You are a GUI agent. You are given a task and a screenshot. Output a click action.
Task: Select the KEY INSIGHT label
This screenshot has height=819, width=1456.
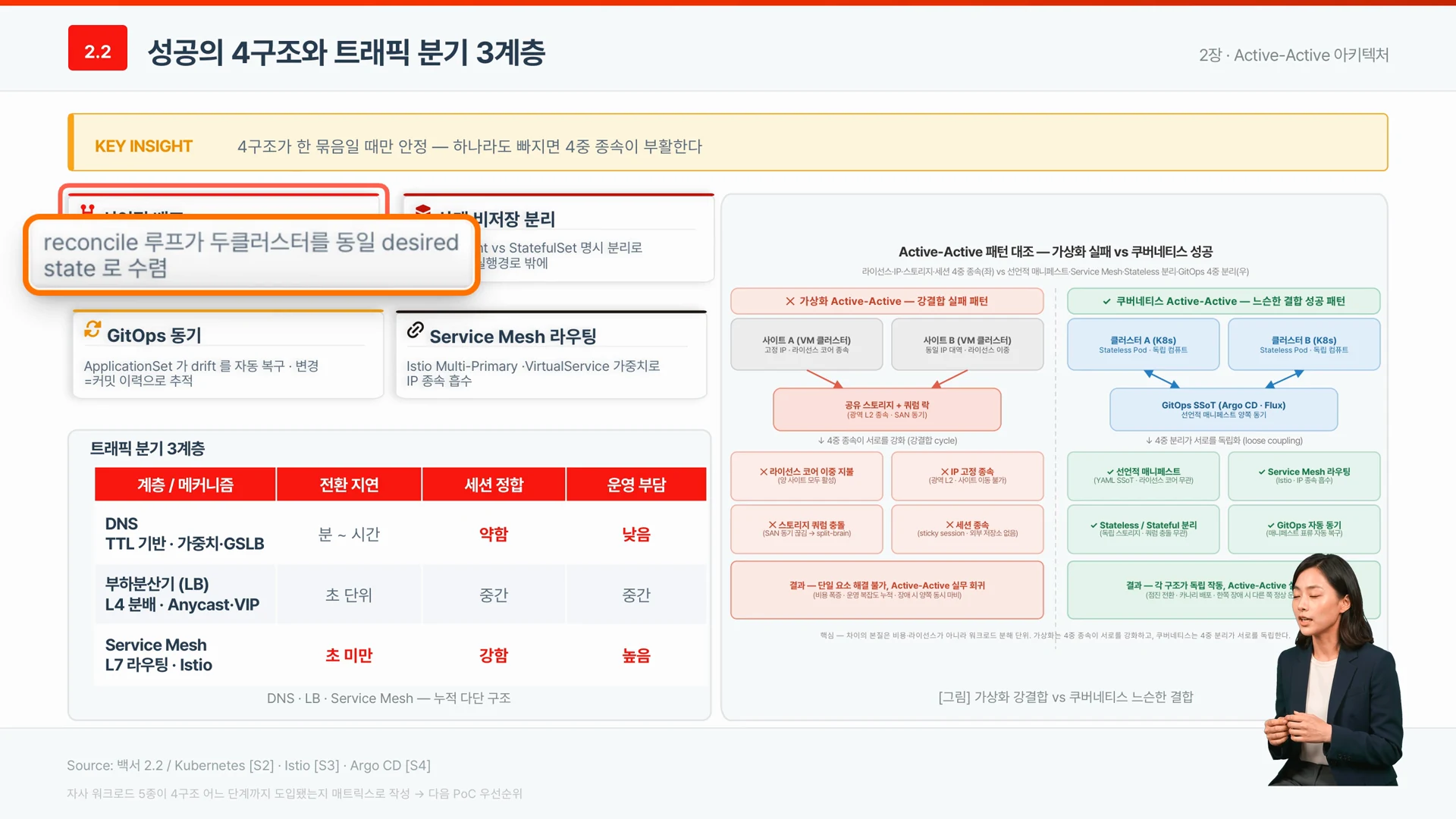pyautogui.click(x=143, y=146)
